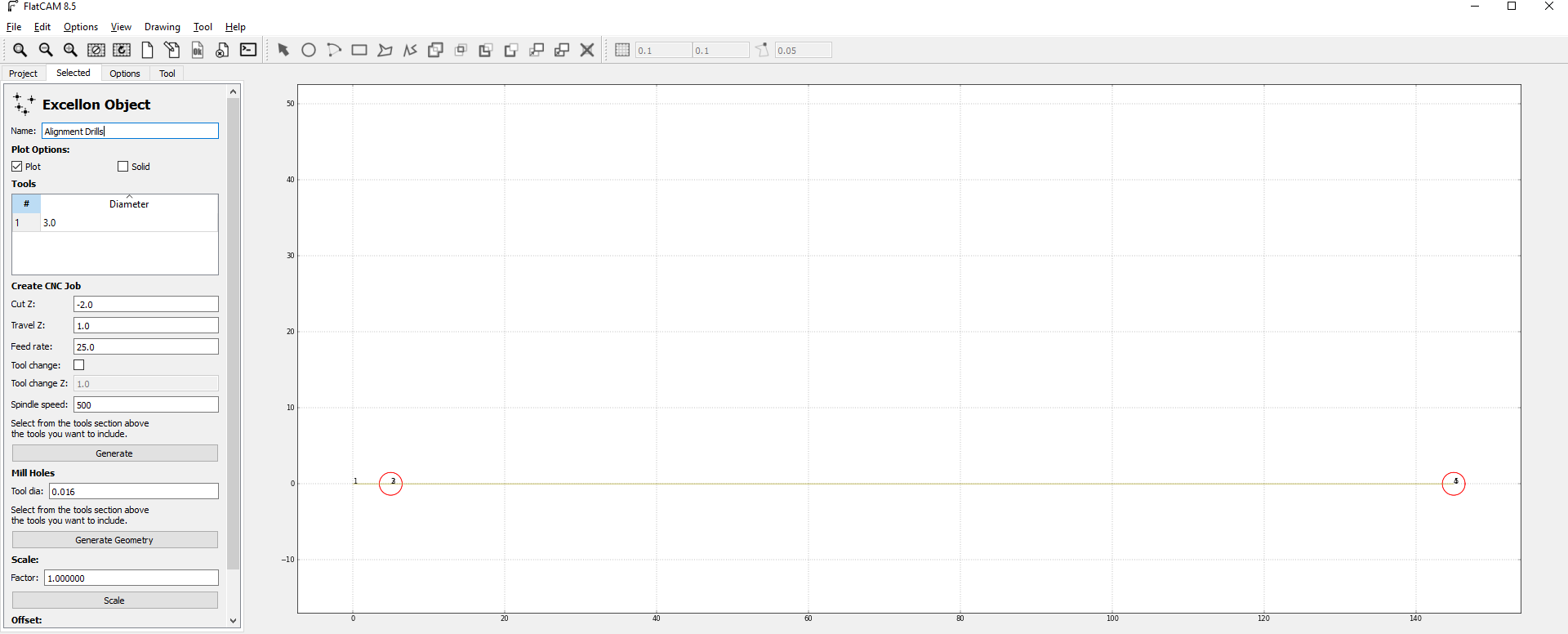1568x634 pixels.
Task: Click the Travel Z input field
Action: pos(146,325)
